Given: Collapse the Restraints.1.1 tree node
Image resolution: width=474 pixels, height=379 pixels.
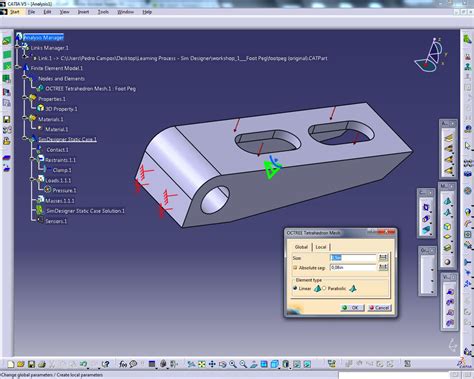Looking at the screenshot, I should click(32, 160).
